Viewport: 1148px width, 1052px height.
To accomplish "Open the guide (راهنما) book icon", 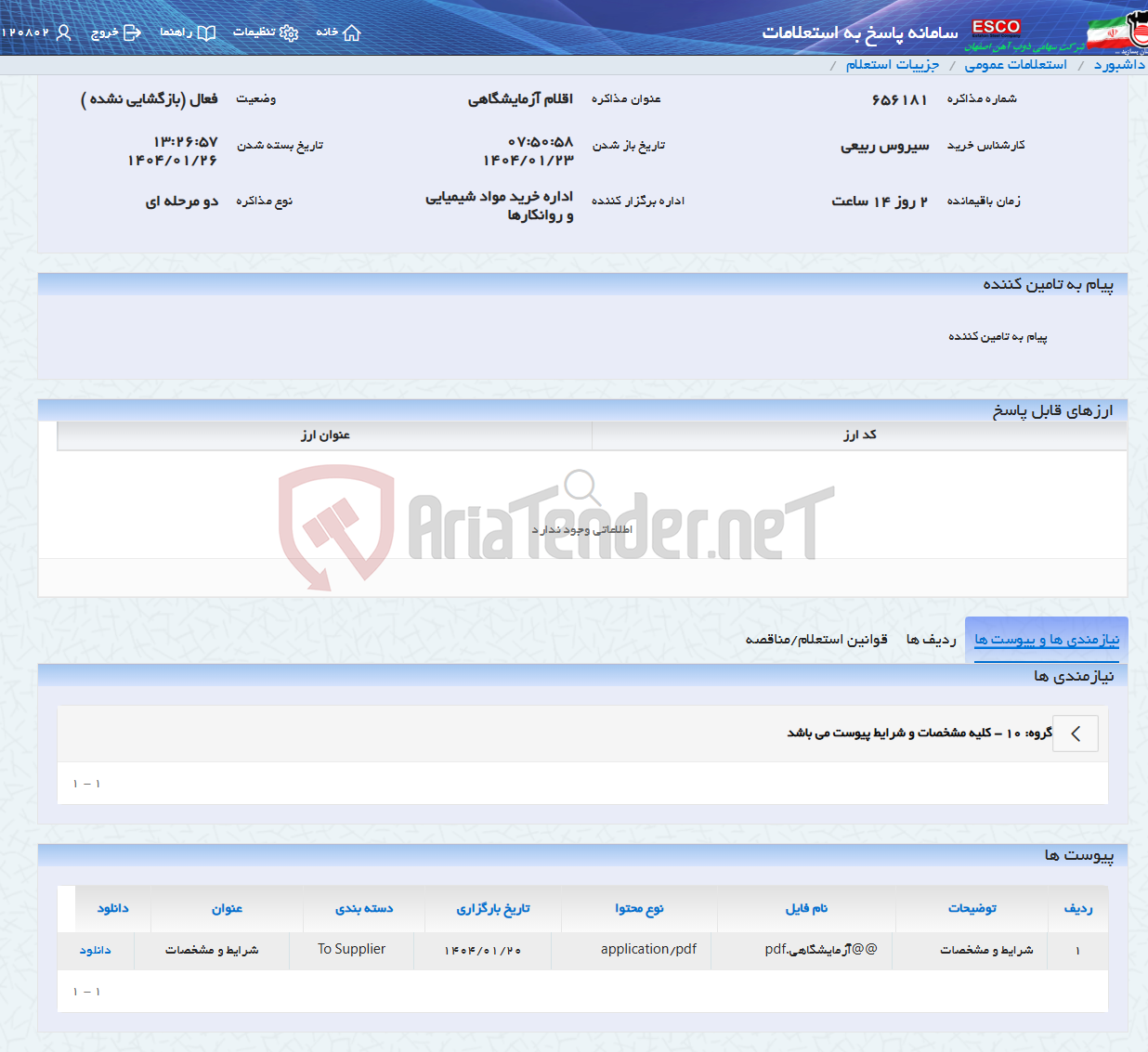I will click(x=206, y=32).
